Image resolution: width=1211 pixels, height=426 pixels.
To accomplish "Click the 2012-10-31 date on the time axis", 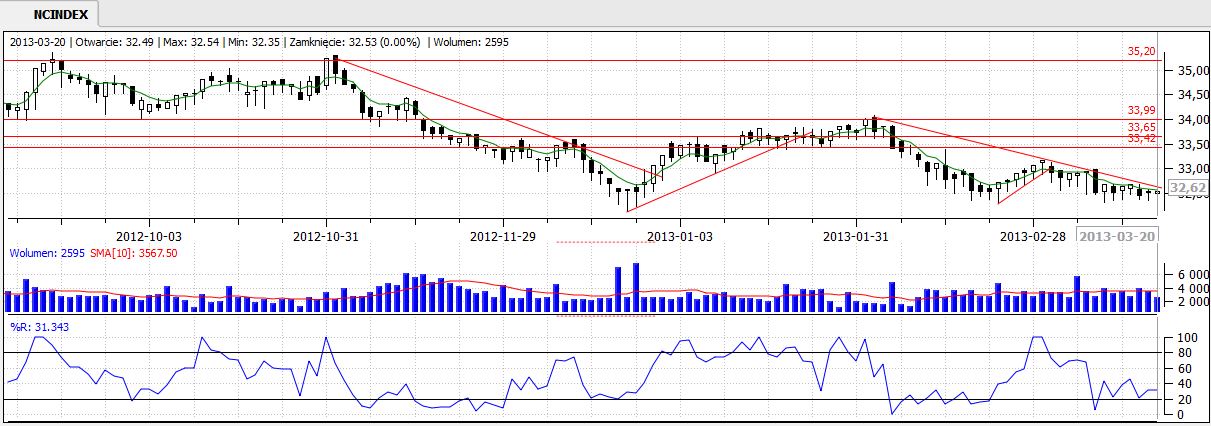I will (x=326, y=236).
